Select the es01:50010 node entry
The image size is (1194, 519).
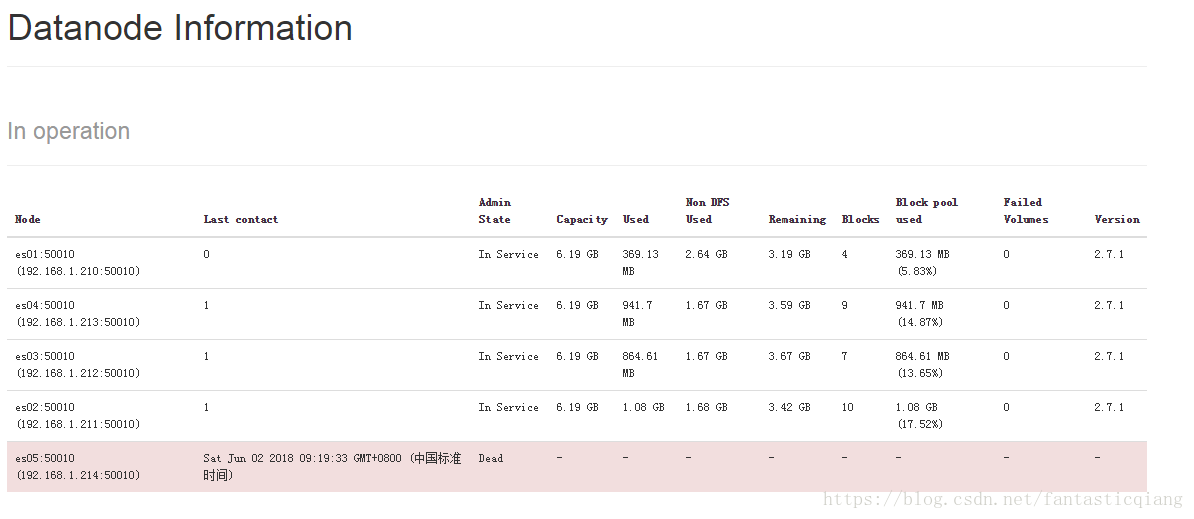[78, 263]
